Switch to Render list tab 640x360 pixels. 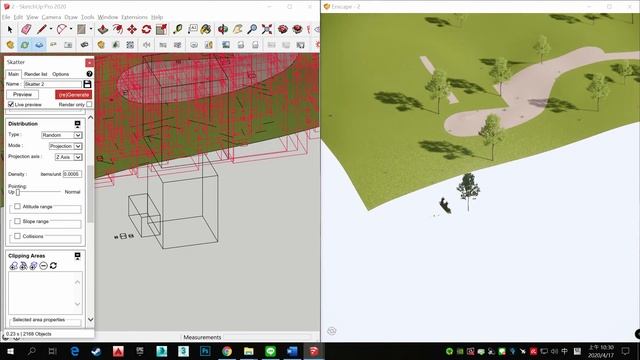click(36, 74)
